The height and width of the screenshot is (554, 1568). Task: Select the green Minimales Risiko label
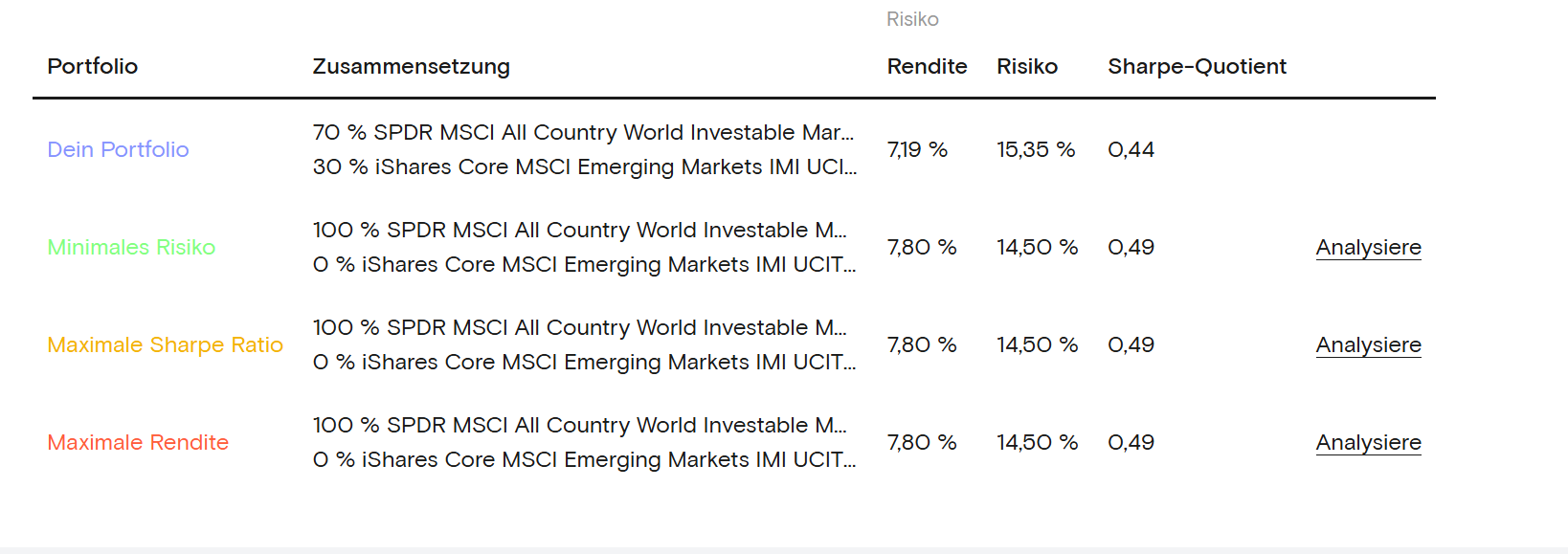131,247
